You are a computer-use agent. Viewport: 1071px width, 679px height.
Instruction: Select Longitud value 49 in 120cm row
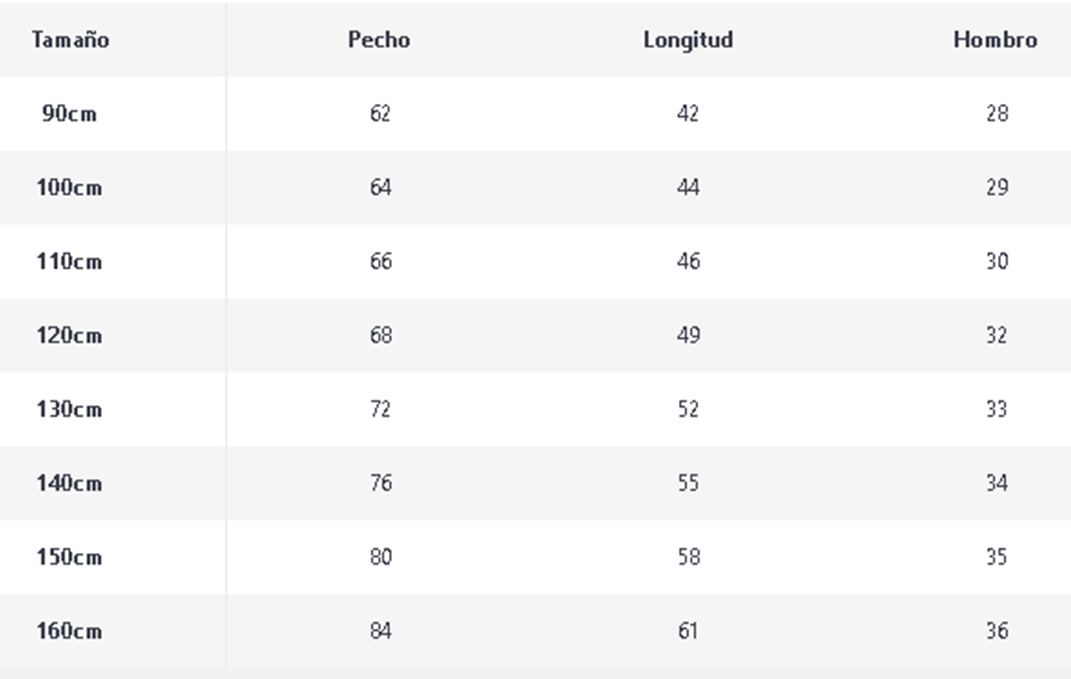pyautogui.click(x=688, y=335)
